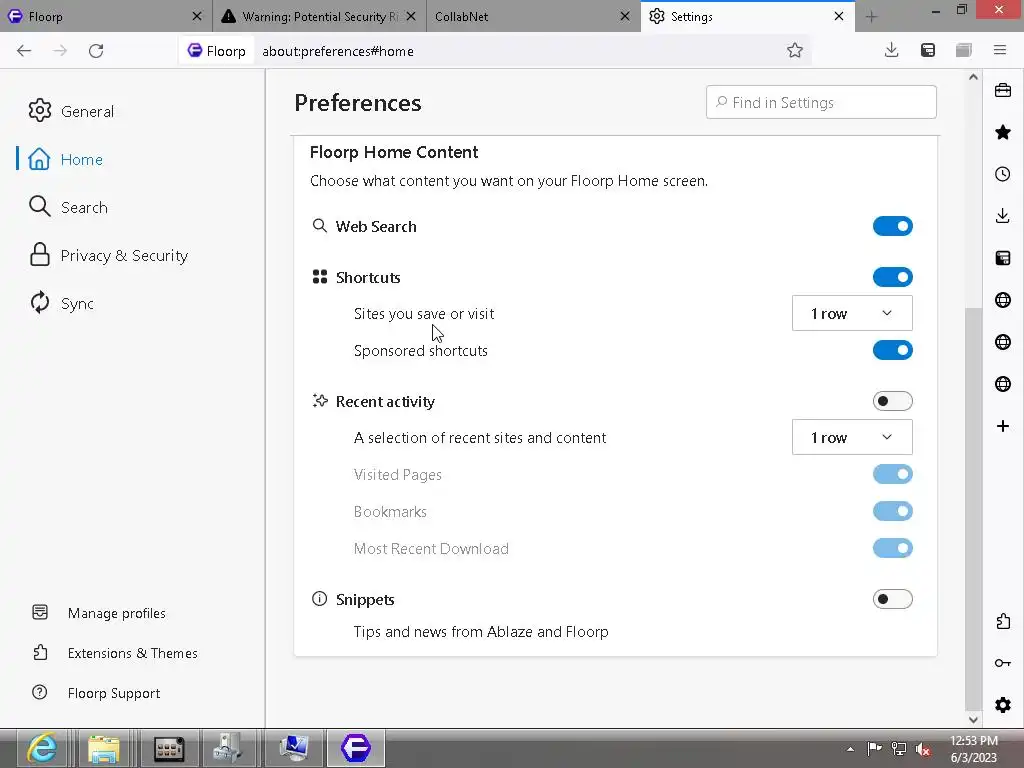Close the Settings tab
Screen dimensions: 1024x768
[839, 16]
